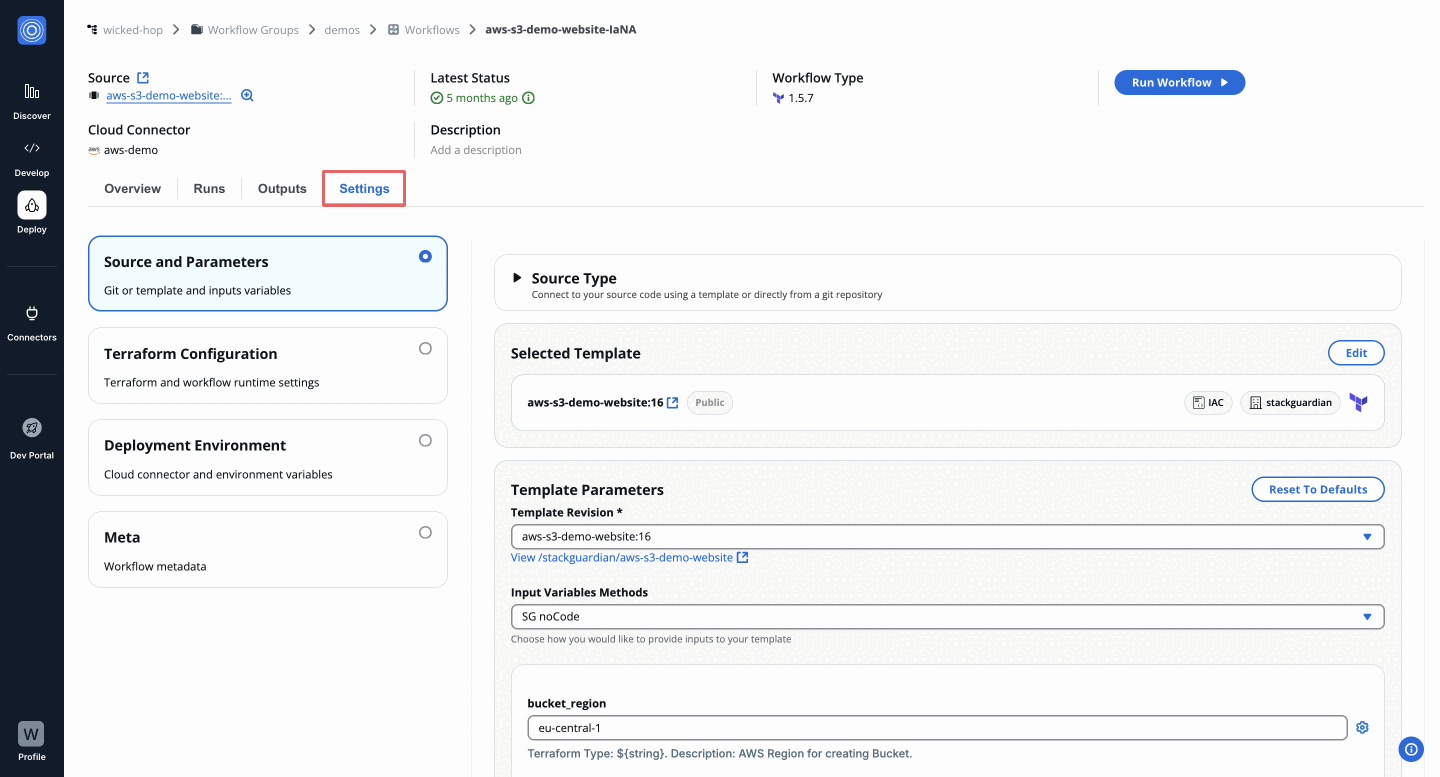Switch to the Overview tab
Image resolution: width=1440 pixels, height=777 pixels.
click(133, 189)
